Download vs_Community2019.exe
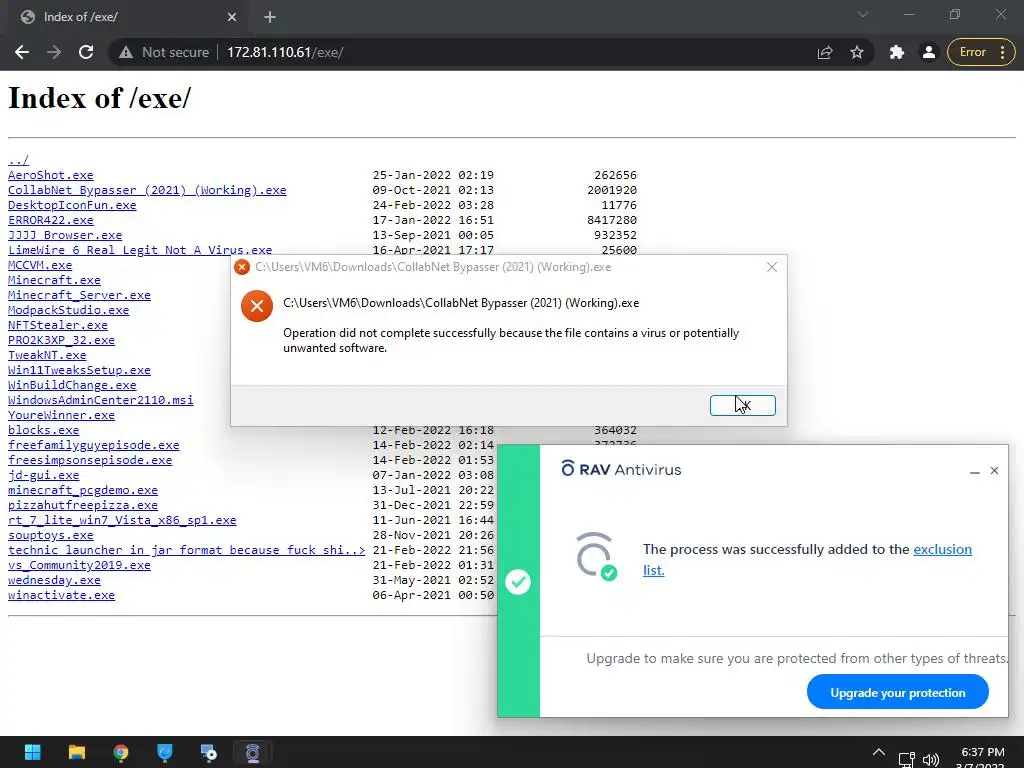The height and width of the screenshot is (768, 1024). tap(80, 565)
